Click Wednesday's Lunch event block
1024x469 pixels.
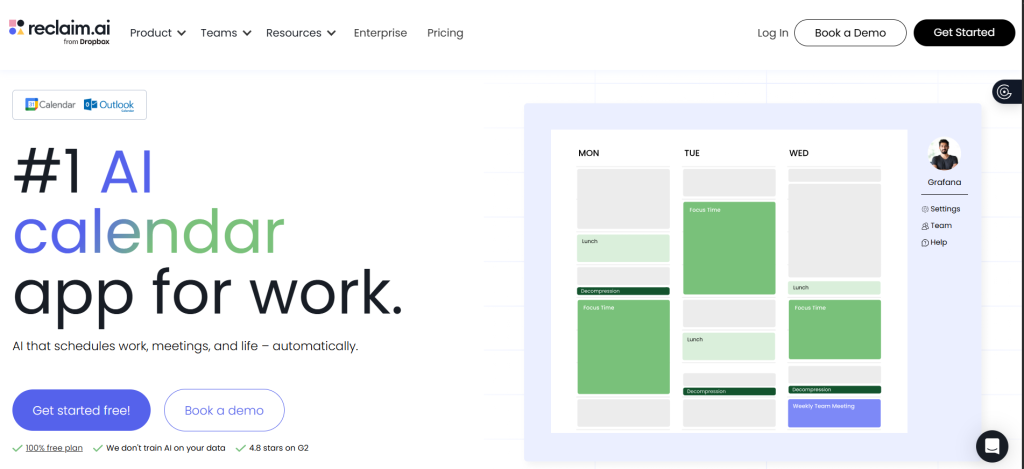[x=835, y=288]
